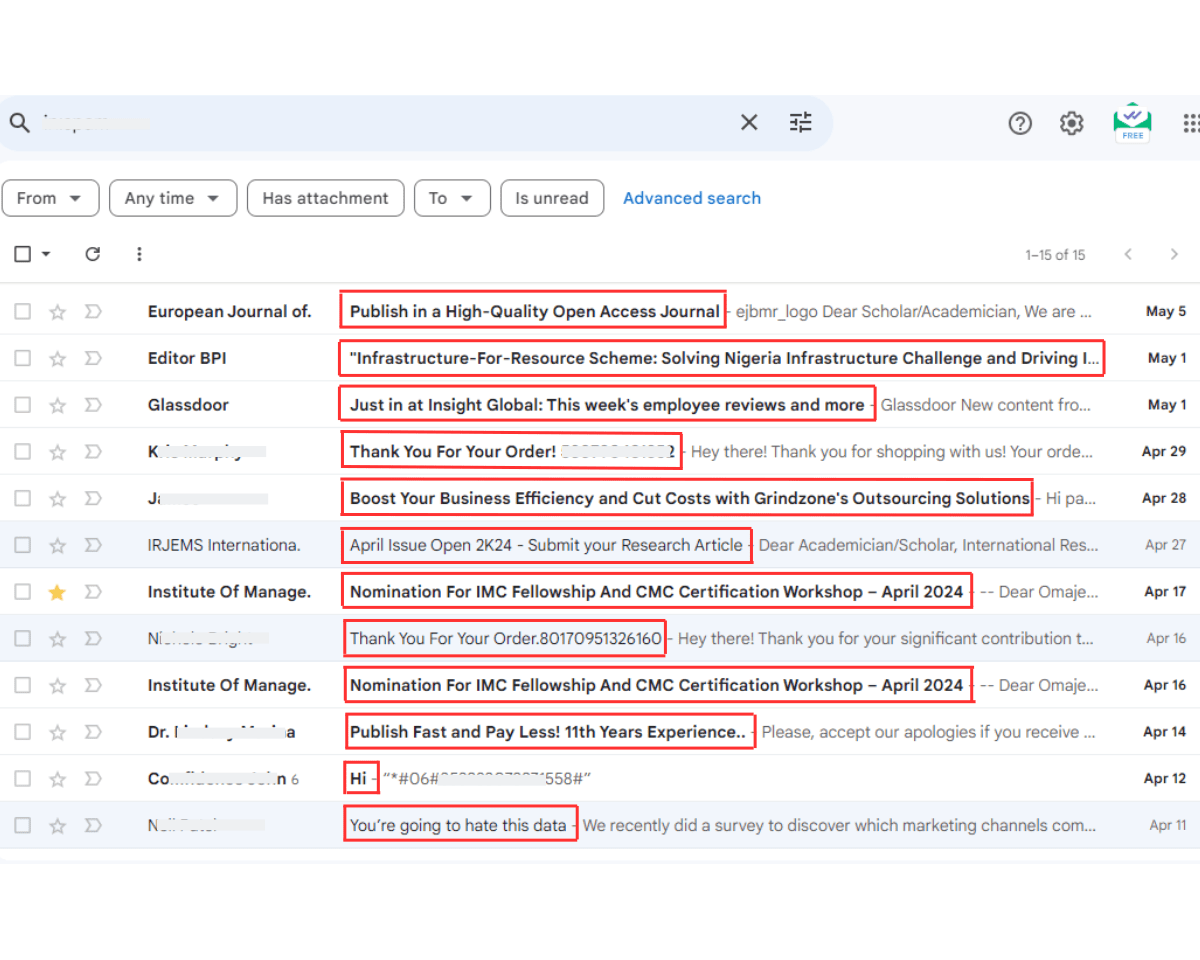Click the Refresh icon
The height and width of the screenshot is (960, 1200).
93,254
